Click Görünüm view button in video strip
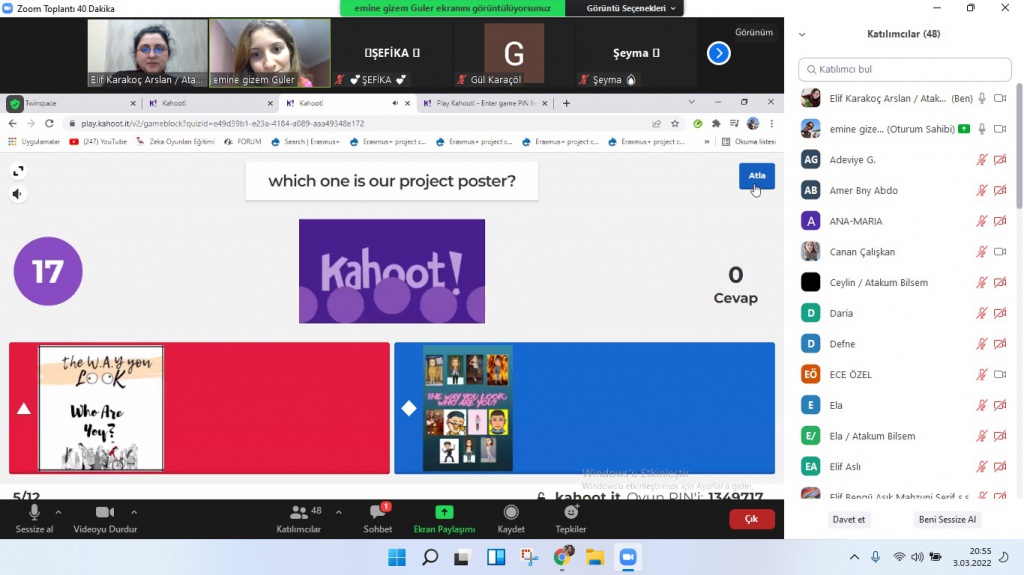 754,32
